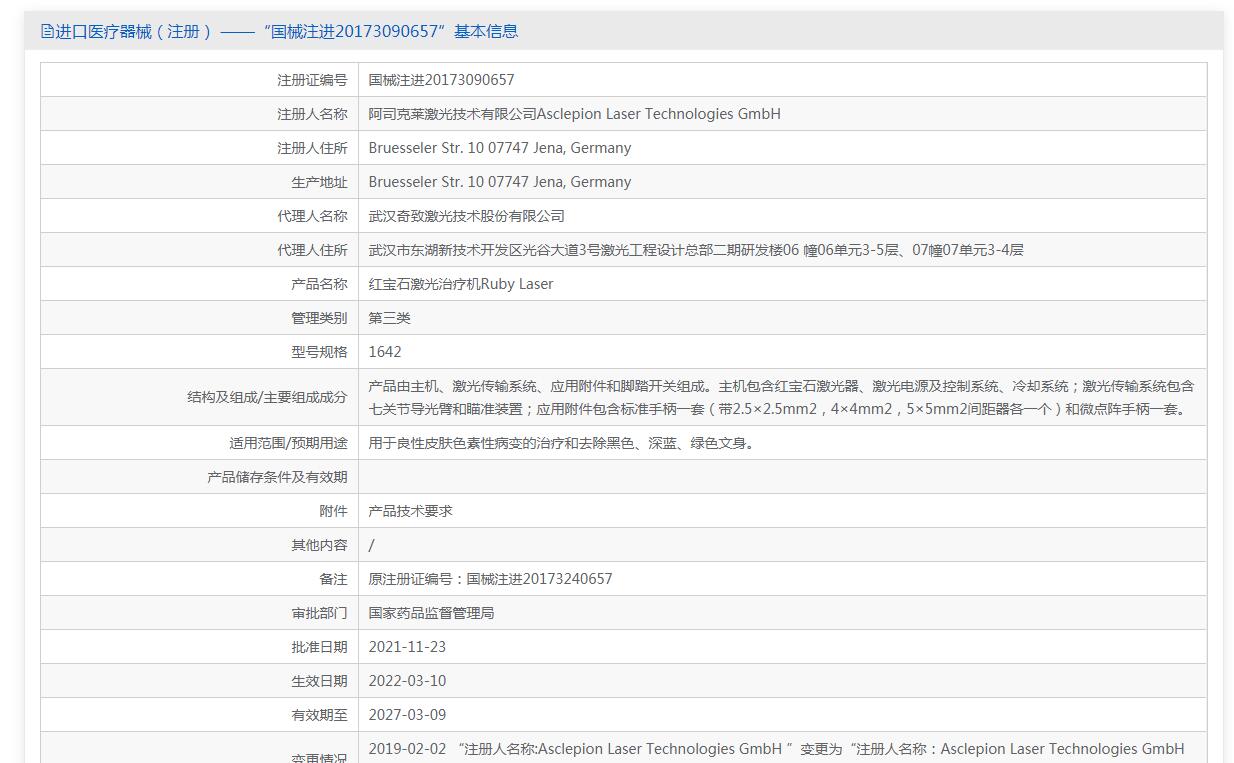The height and width of the screenshot is (763, 1234).
Task: Click the expiry date 2027-03-09
Action: pos(407,715)
